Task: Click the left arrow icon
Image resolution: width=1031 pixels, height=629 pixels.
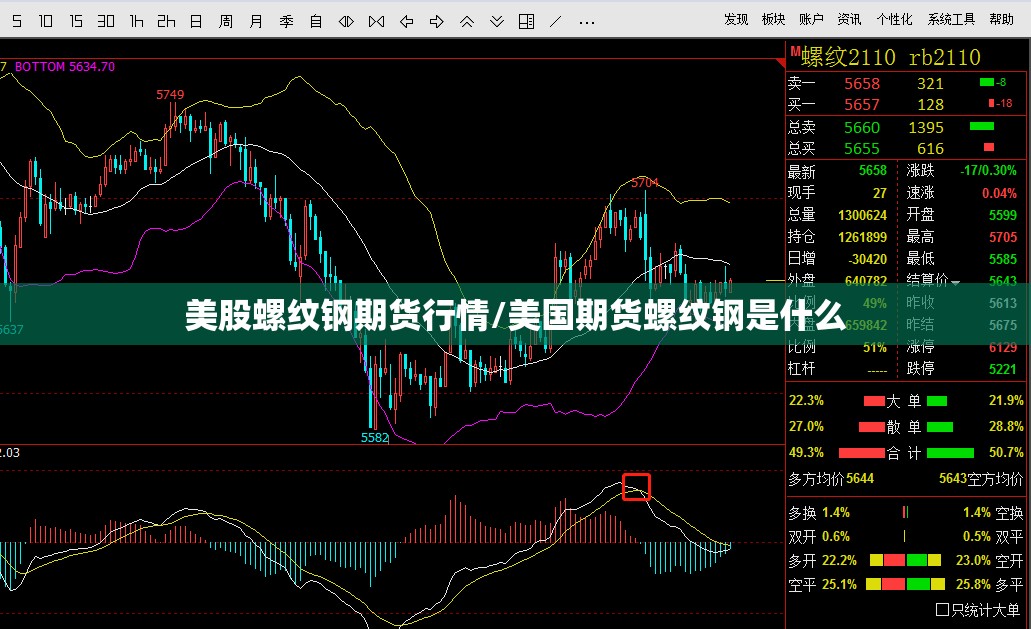Action: (x=406, y=22)
